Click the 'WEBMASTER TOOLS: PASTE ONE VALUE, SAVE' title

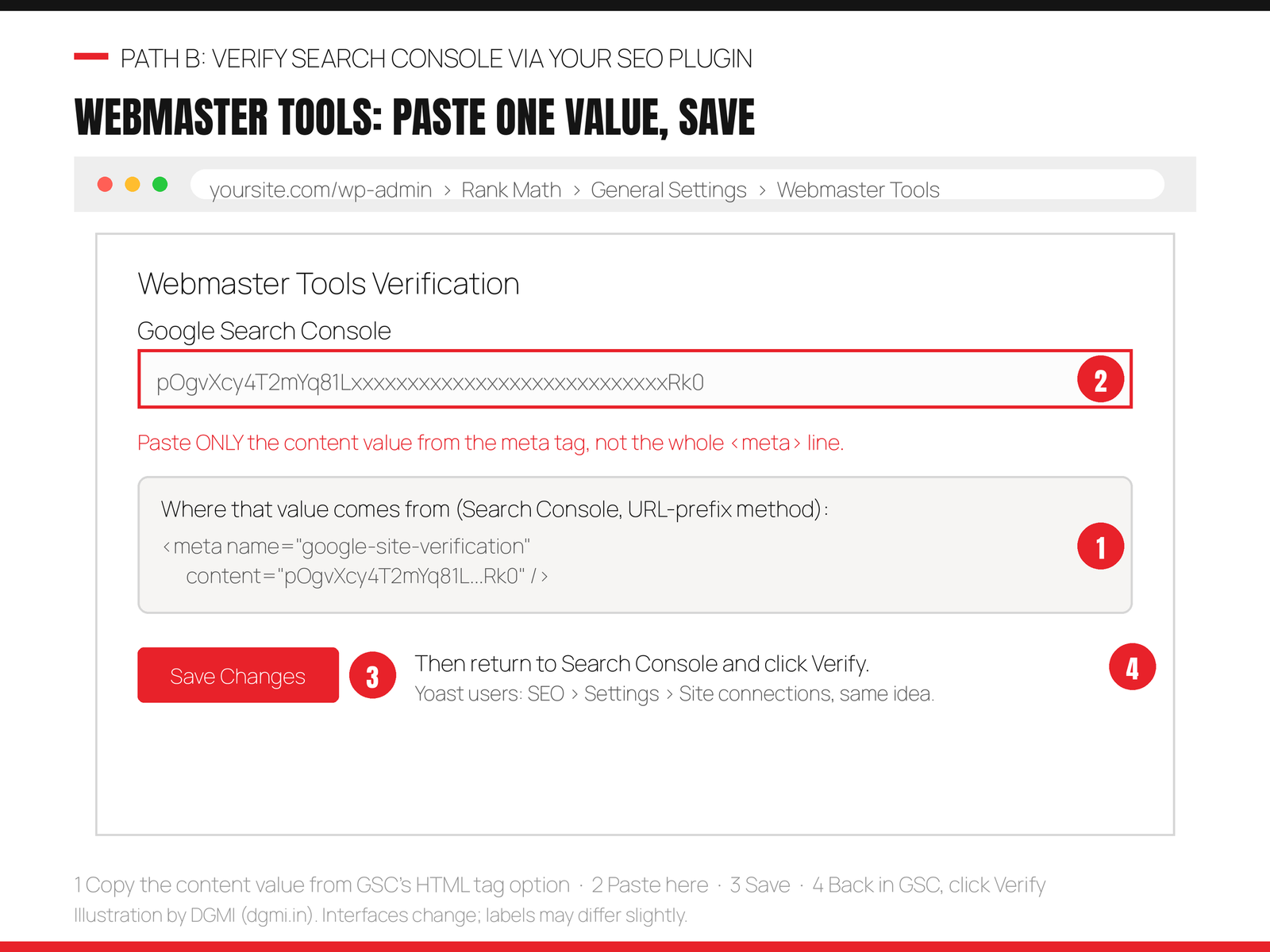[x=414, y=117]
